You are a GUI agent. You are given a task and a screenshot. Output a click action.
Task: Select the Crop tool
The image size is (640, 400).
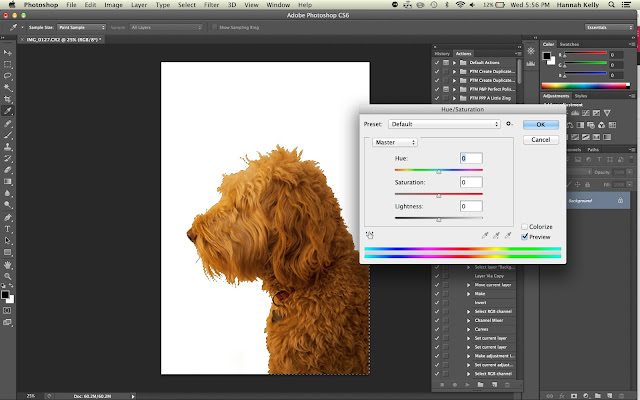[x=7, y=99]
